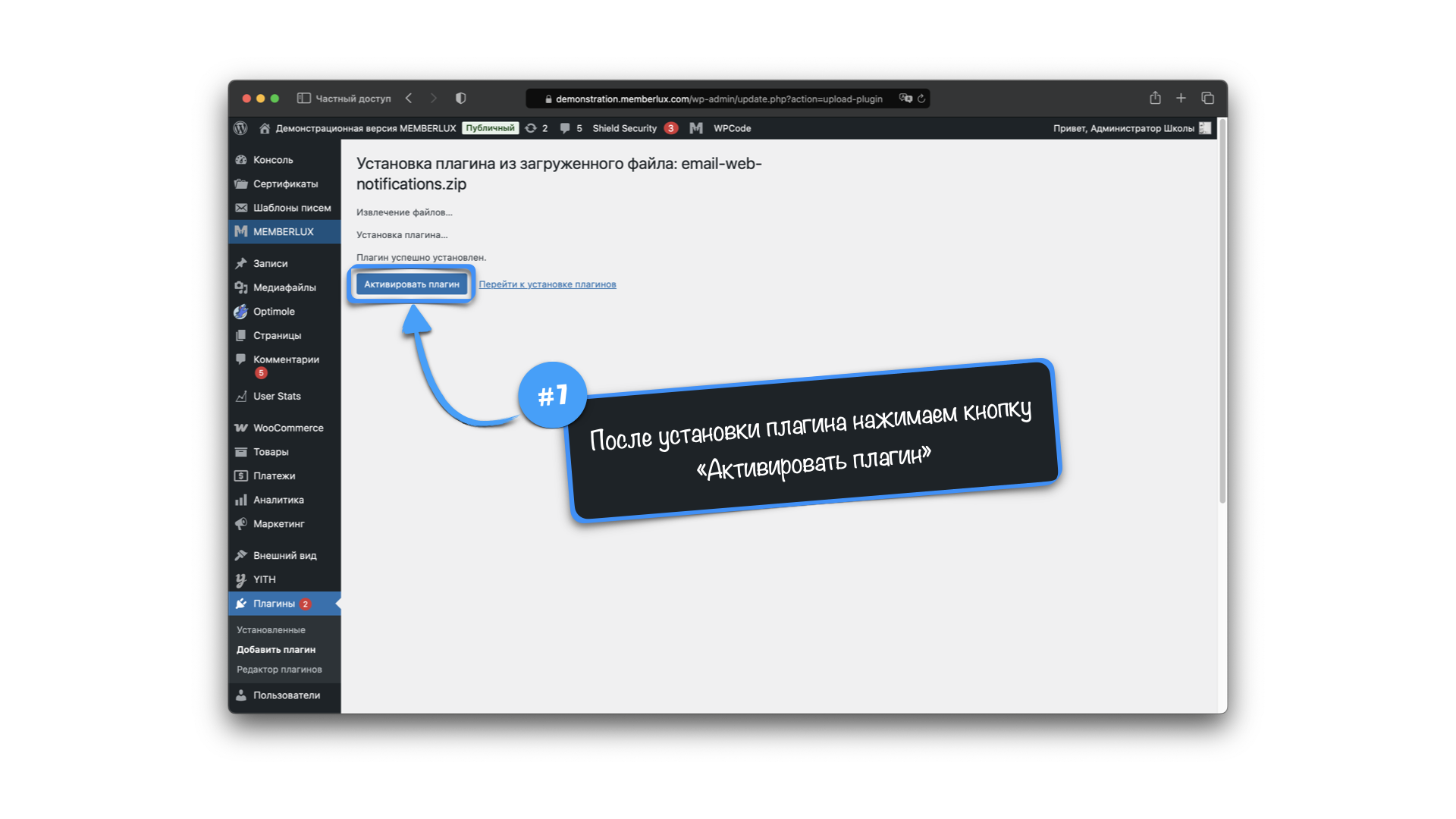Screen dimensions: 1456x819
Task: Open the Installed plugins submenu item
Action: click(271, 629)
